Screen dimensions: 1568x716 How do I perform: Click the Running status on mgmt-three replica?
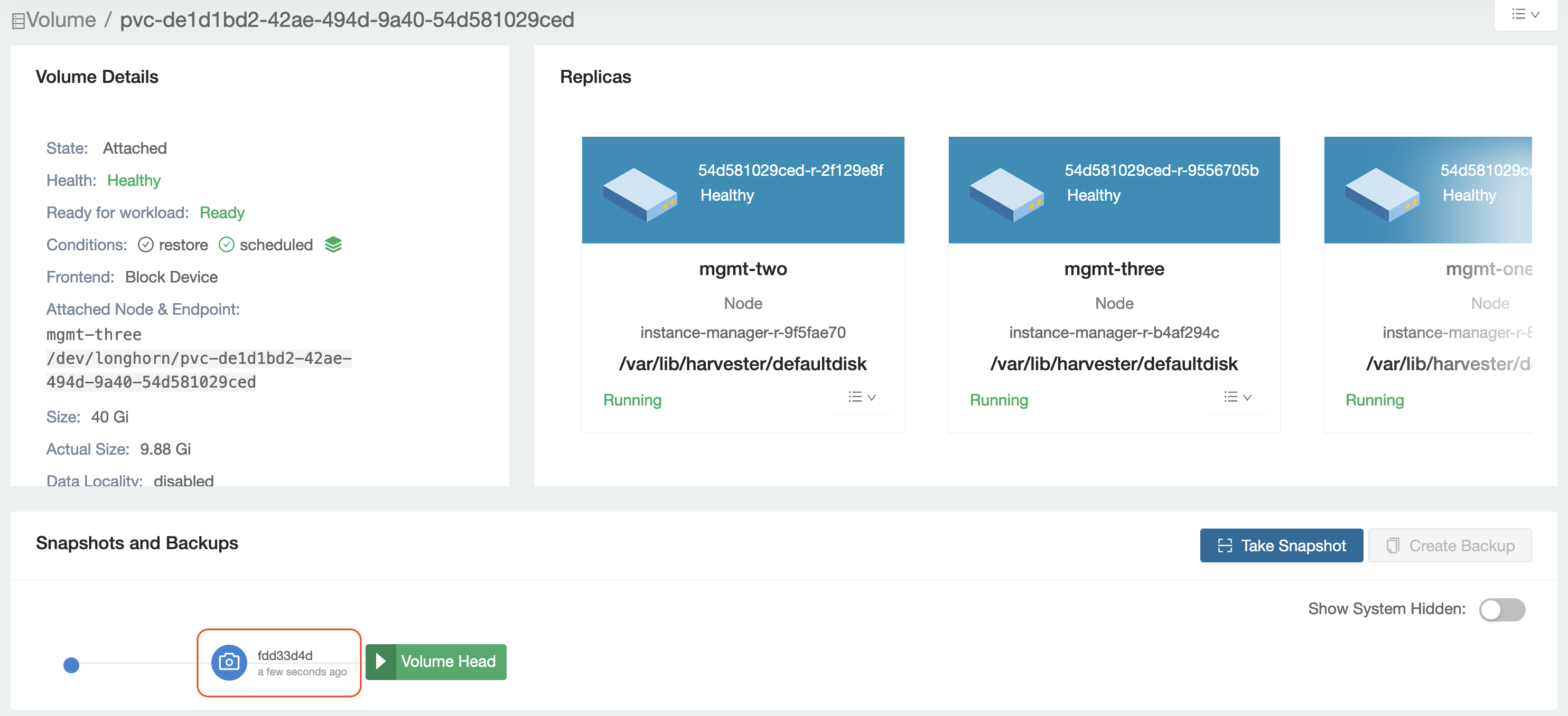[998, 400]
